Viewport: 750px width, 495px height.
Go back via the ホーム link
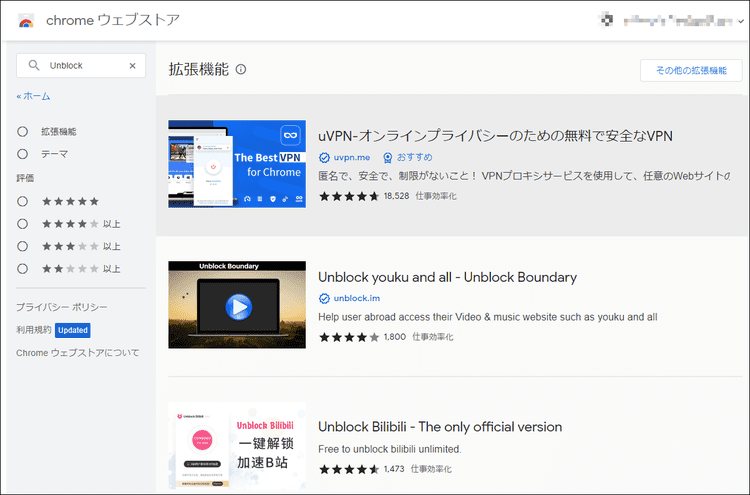pos(33,96)
